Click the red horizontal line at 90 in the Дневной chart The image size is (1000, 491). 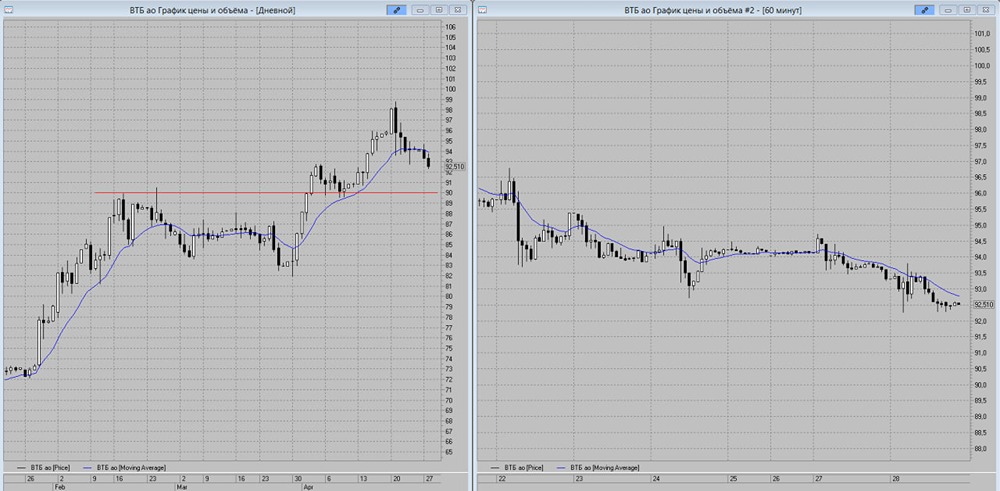tap(265, 193)
